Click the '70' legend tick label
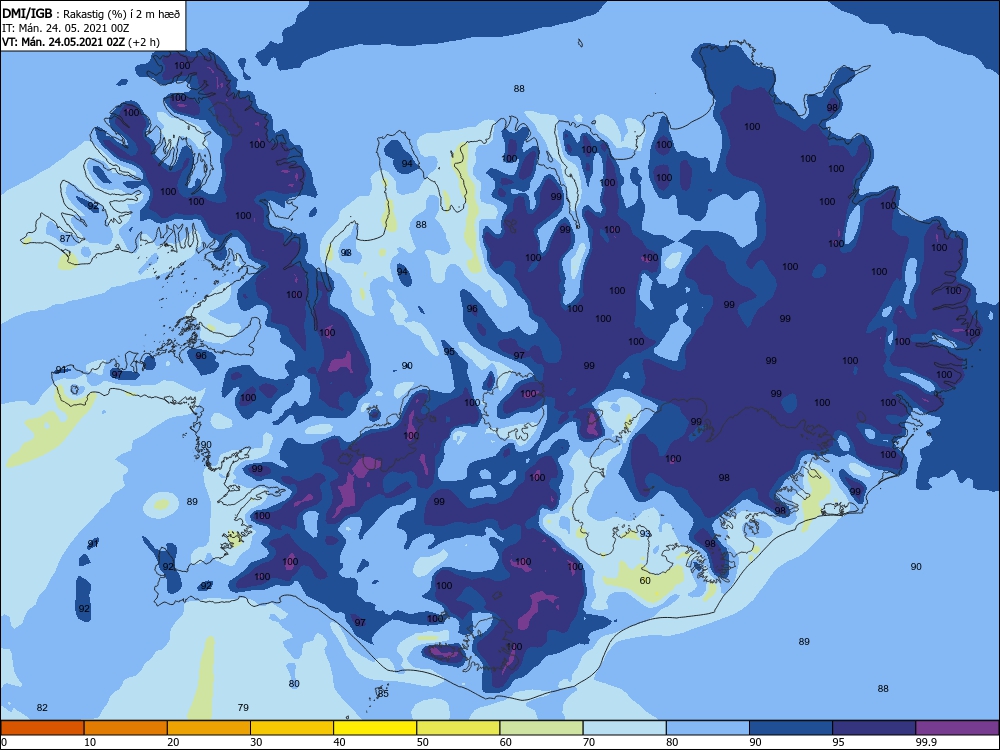The height and width of the screenshot is (750, 1000). pyautogui.click(x=589, y=742)
